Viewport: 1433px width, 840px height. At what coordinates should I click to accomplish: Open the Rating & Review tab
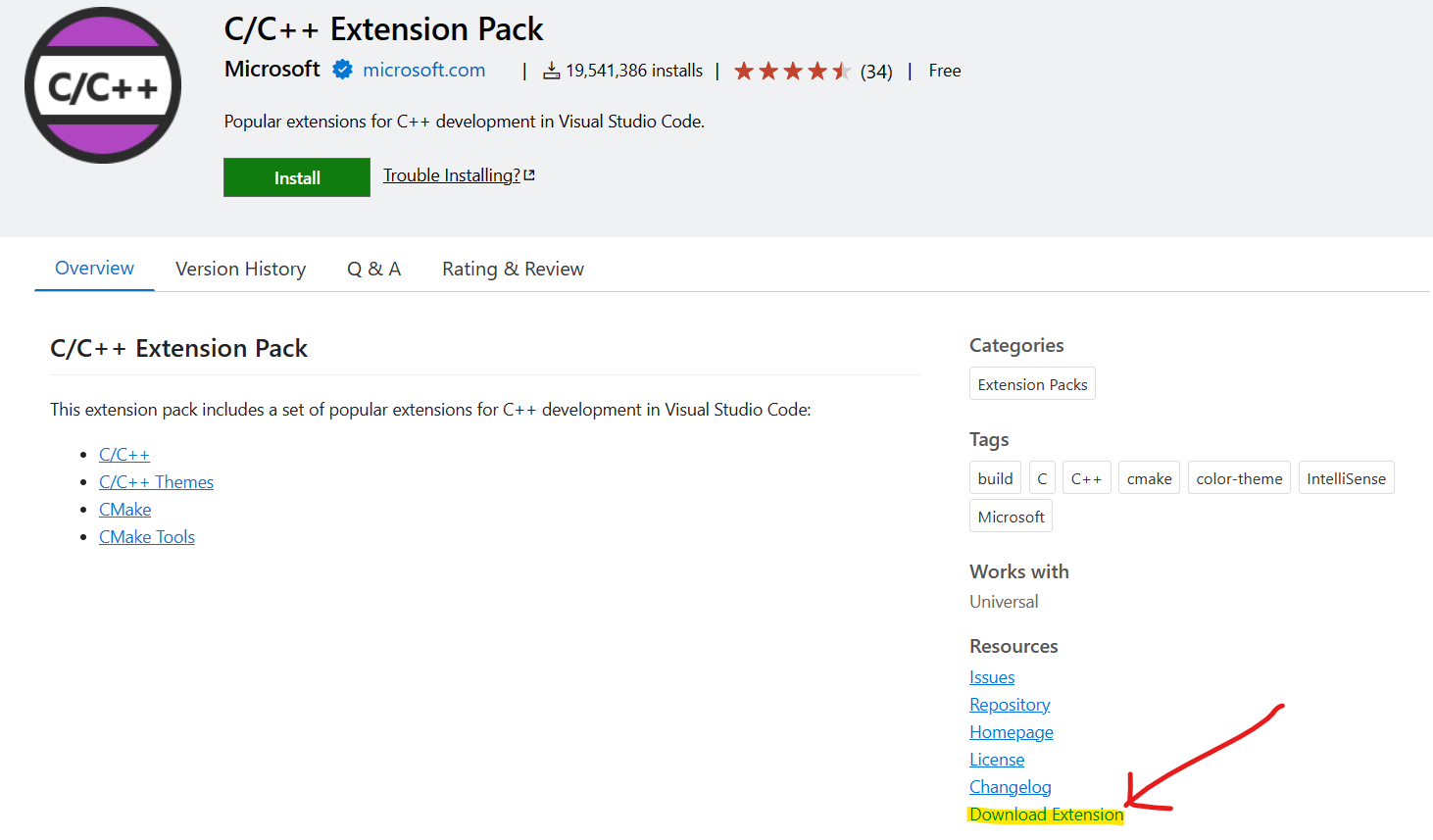coord(513,269)
